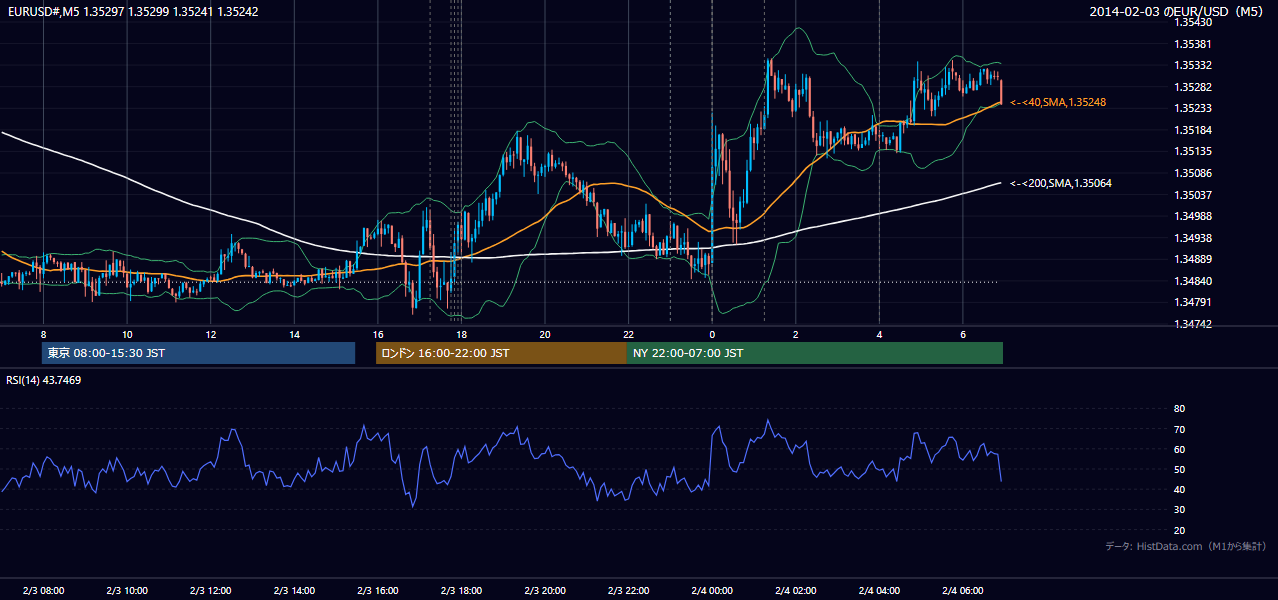This screenshot has height=600, width=1278.
Task: Click hour label 14 under the price chart
Action: click(x=294, y=334)
